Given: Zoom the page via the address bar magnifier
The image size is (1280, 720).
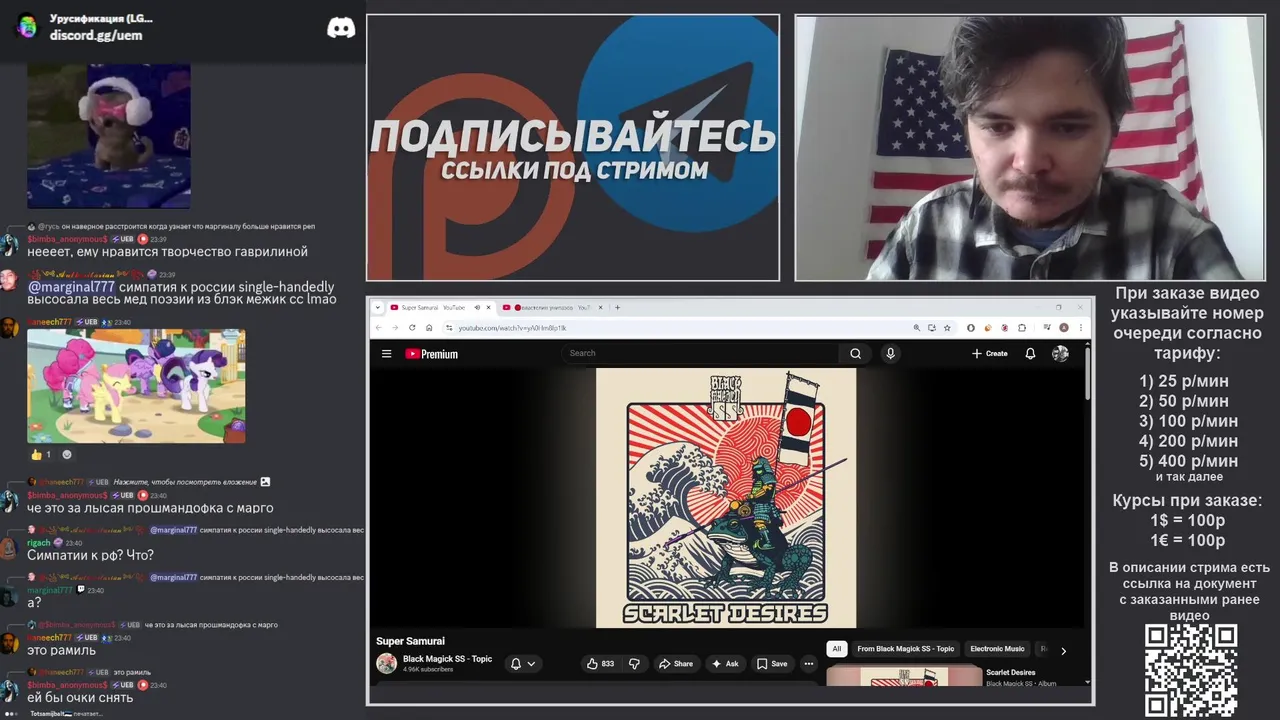Looking at the screenshot, I should point(916,328).
